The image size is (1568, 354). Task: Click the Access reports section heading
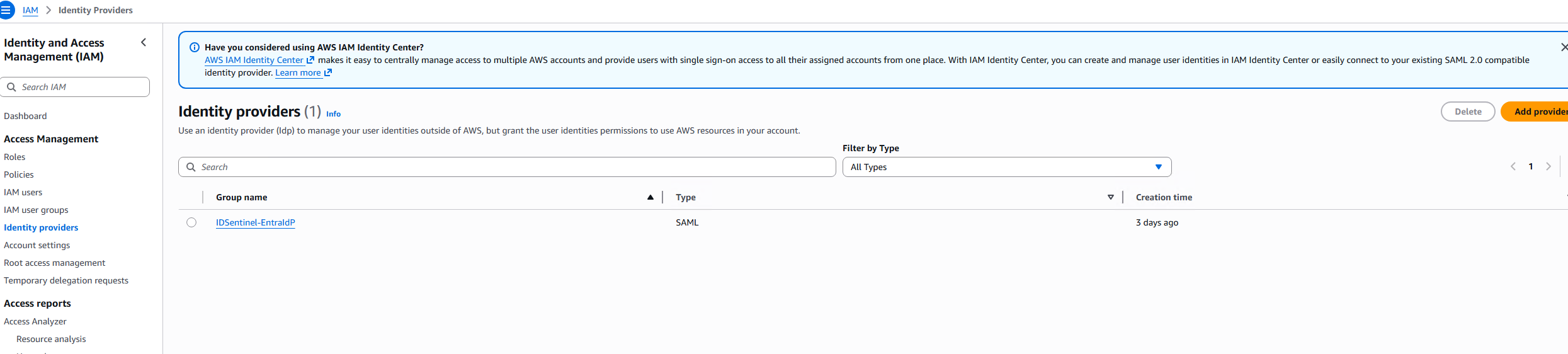click(37, 303)
